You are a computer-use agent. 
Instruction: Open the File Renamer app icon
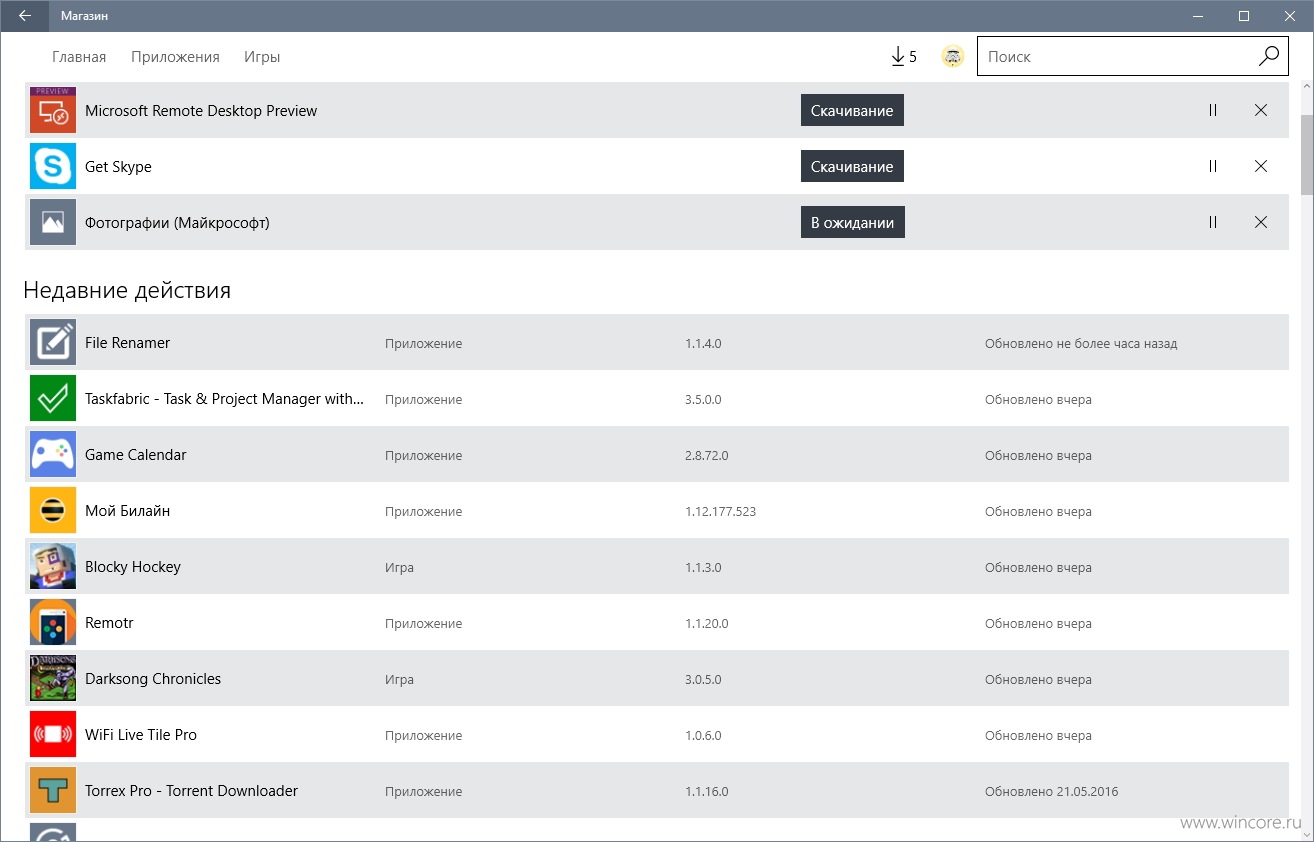(53, 342)
